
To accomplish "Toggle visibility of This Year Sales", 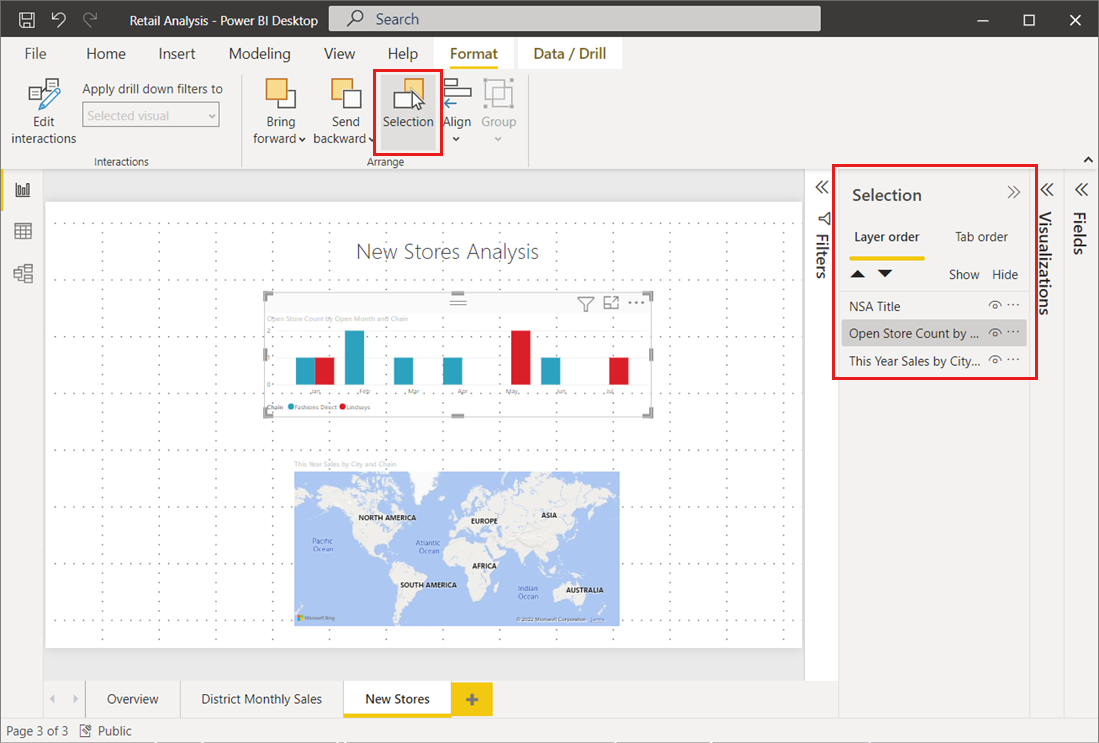I will pyautogui.click(x=994, y=360).
